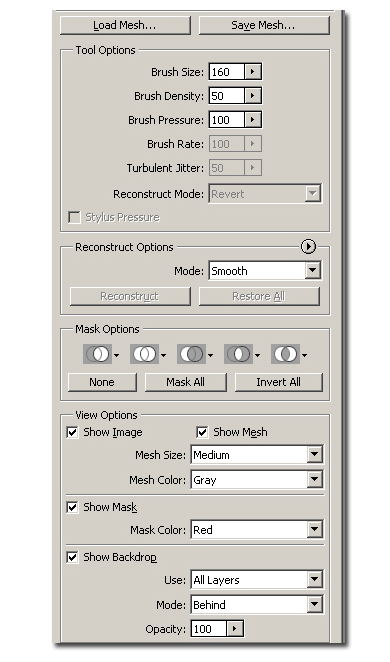Open the Brush Size slider arrow
The width and height of the screenshot is (390, 662).
pos(253,72)
